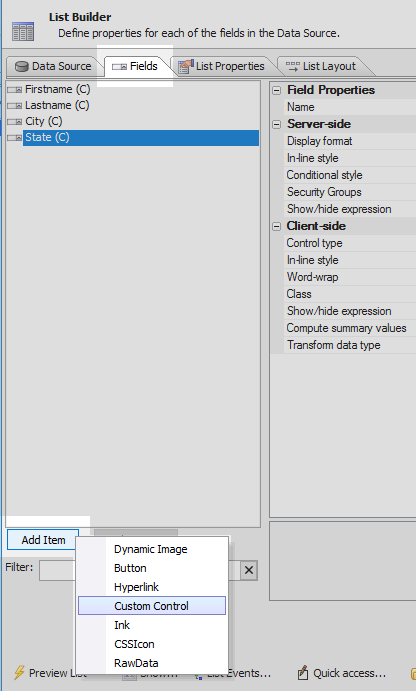This screenshot has height=691, width=416.
Task: Collapse the Client-side section
Action: click(276, 226)
